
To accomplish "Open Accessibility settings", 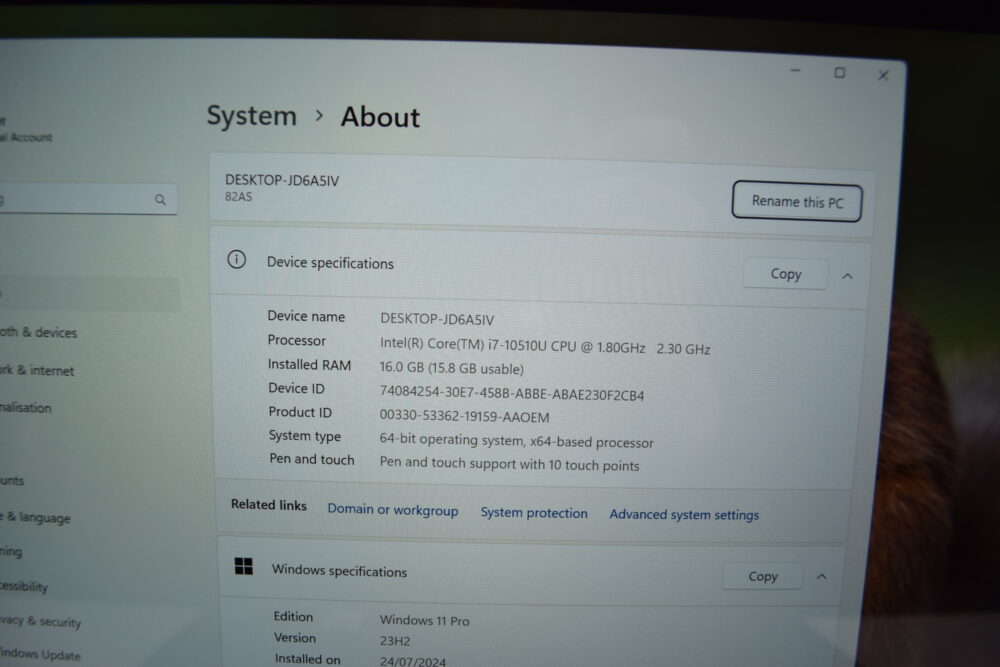I will (24, 586).
